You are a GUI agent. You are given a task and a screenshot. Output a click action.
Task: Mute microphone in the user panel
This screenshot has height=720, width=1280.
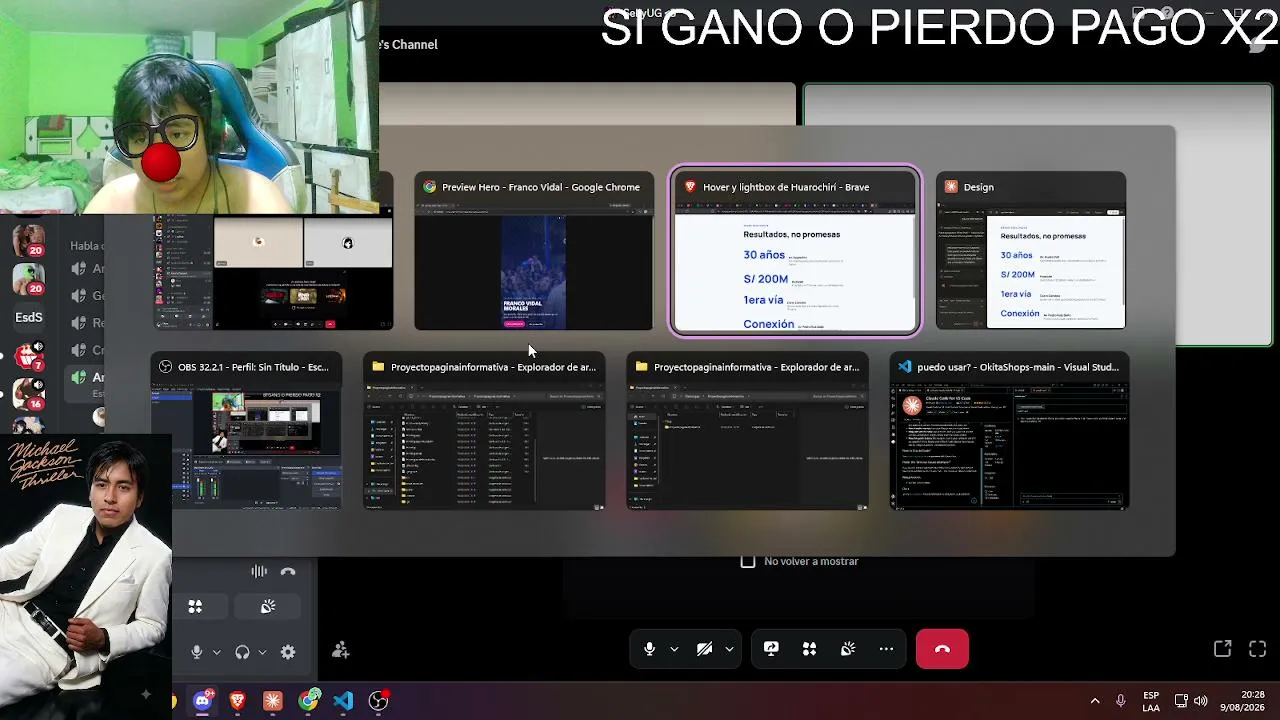(x=196, y=652)
